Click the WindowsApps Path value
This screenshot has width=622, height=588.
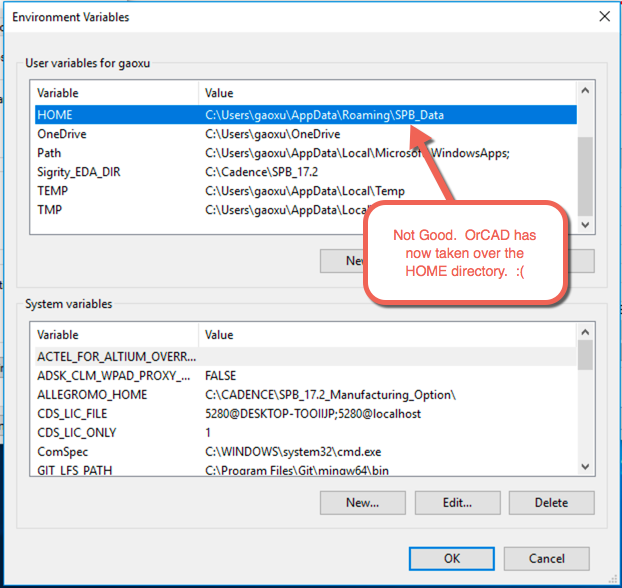357,153
